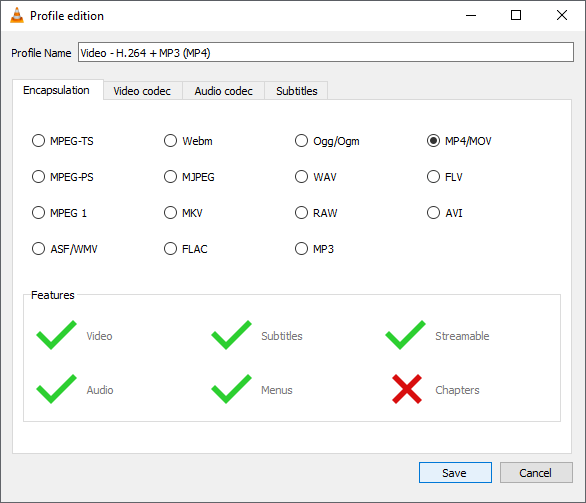Click the Features group label
Image resolution: width=586 pixels, height=503 pixels.
(53, 295)
